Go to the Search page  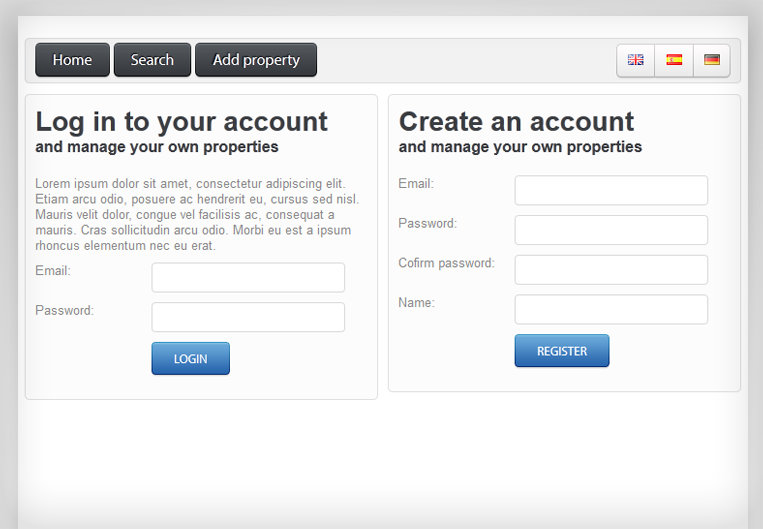coord(152,60)
